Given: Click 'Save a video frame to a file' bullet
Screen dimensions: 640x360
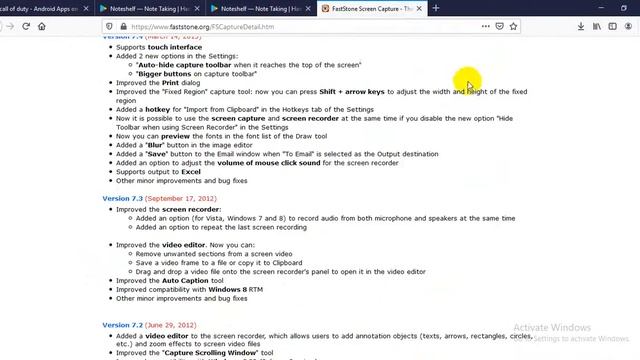Looking at the screenshot, I should pos(219,263).
